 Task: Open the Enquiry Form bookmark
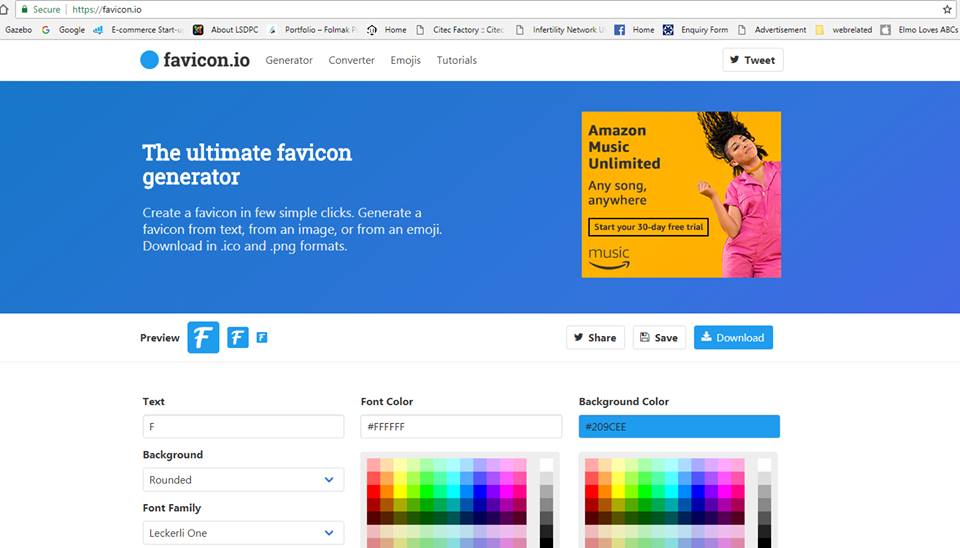[695, 30]
